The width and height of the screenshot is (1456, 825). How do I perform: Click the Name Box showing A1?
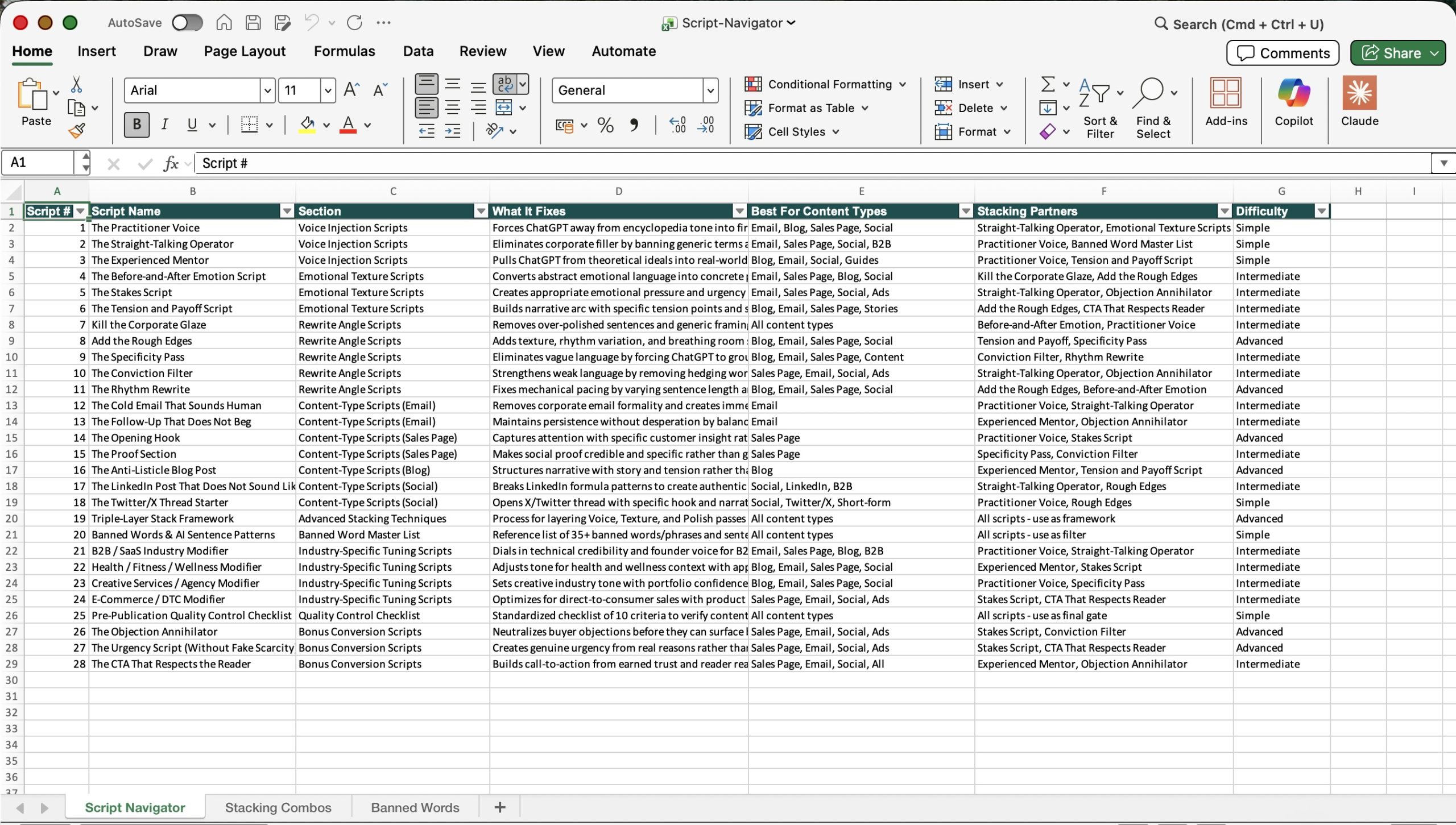coord(39,163)
